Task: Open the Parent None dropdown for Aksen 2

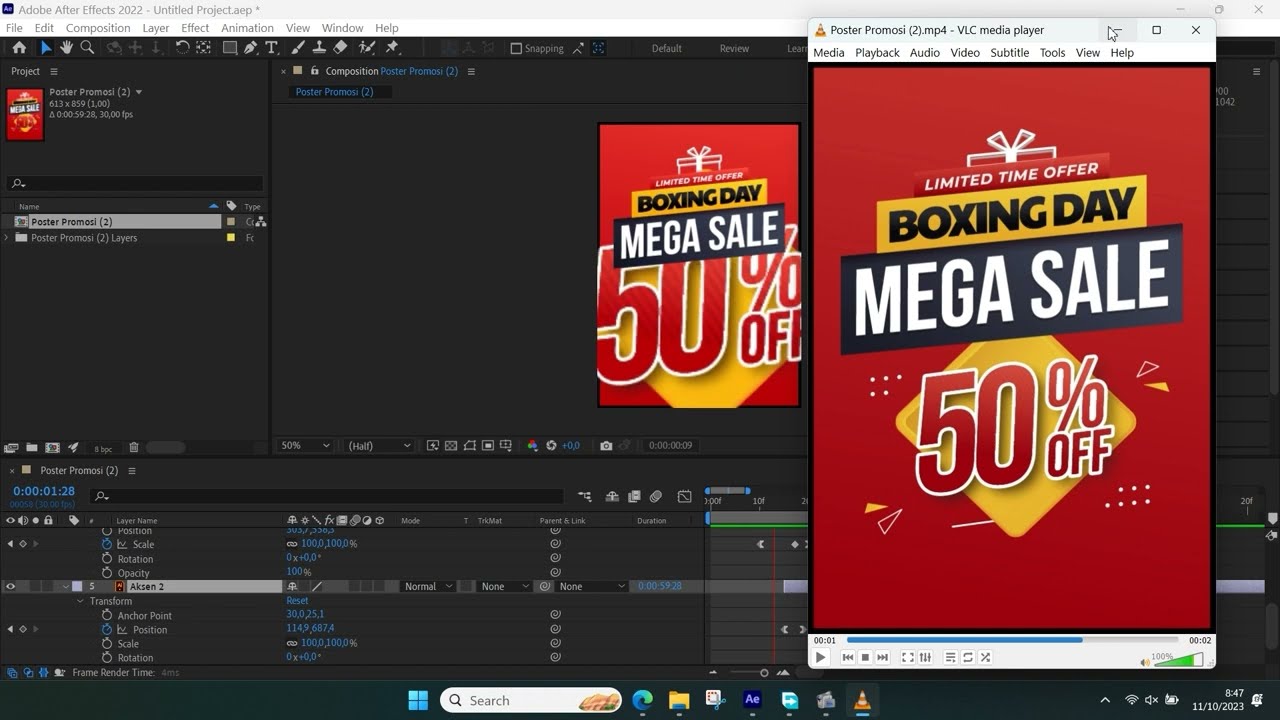Action: 591,587
